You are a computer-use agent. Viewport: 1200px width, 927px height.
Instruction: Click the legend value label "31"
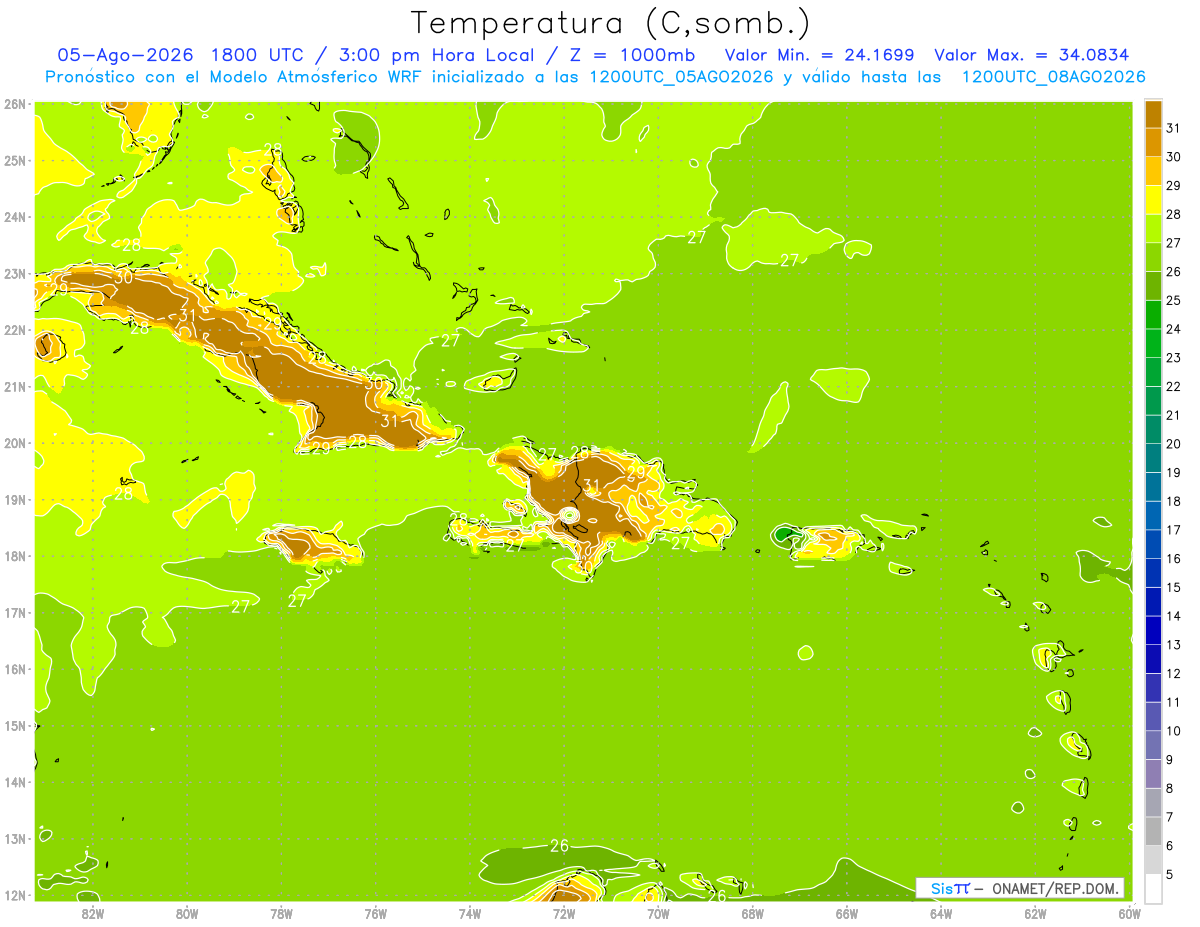click(x=1174, y=128)
